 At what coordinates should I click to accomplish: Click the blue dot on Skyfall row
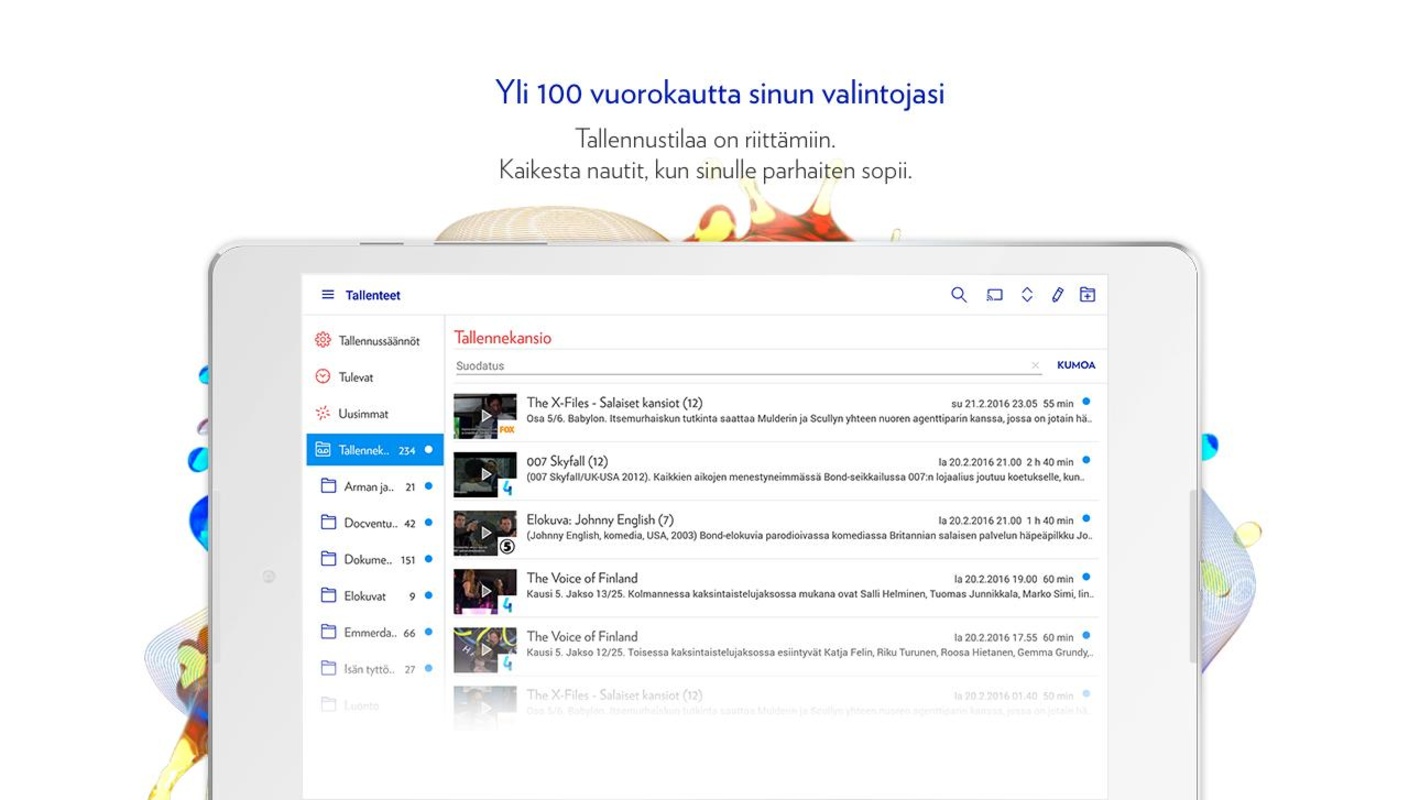pos(1086,460)
